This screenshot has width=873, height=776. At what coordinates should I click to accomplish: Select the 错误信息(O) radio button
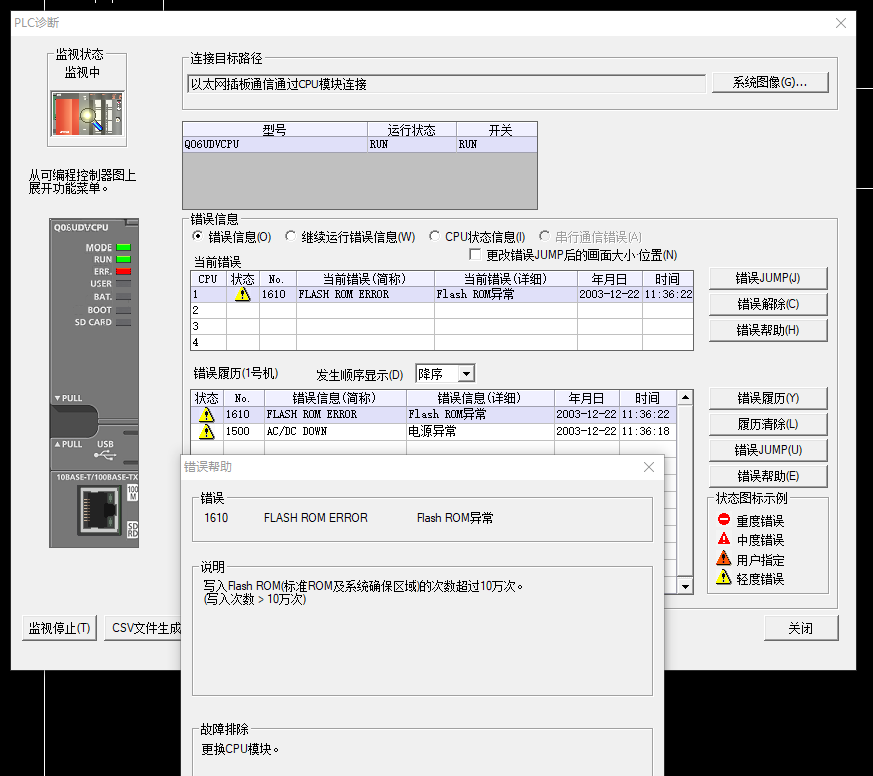tap(198, 237)
